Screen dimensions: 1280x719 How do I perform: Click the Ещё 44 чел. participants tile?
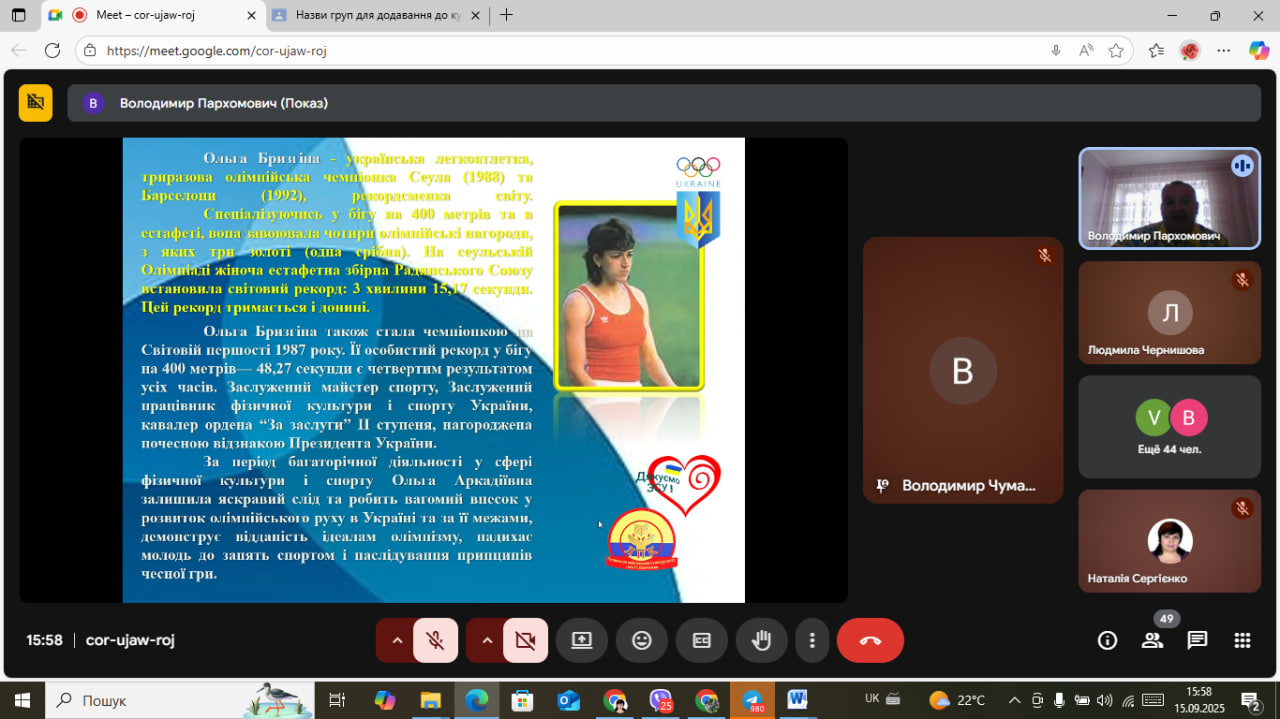(1169, 427)
